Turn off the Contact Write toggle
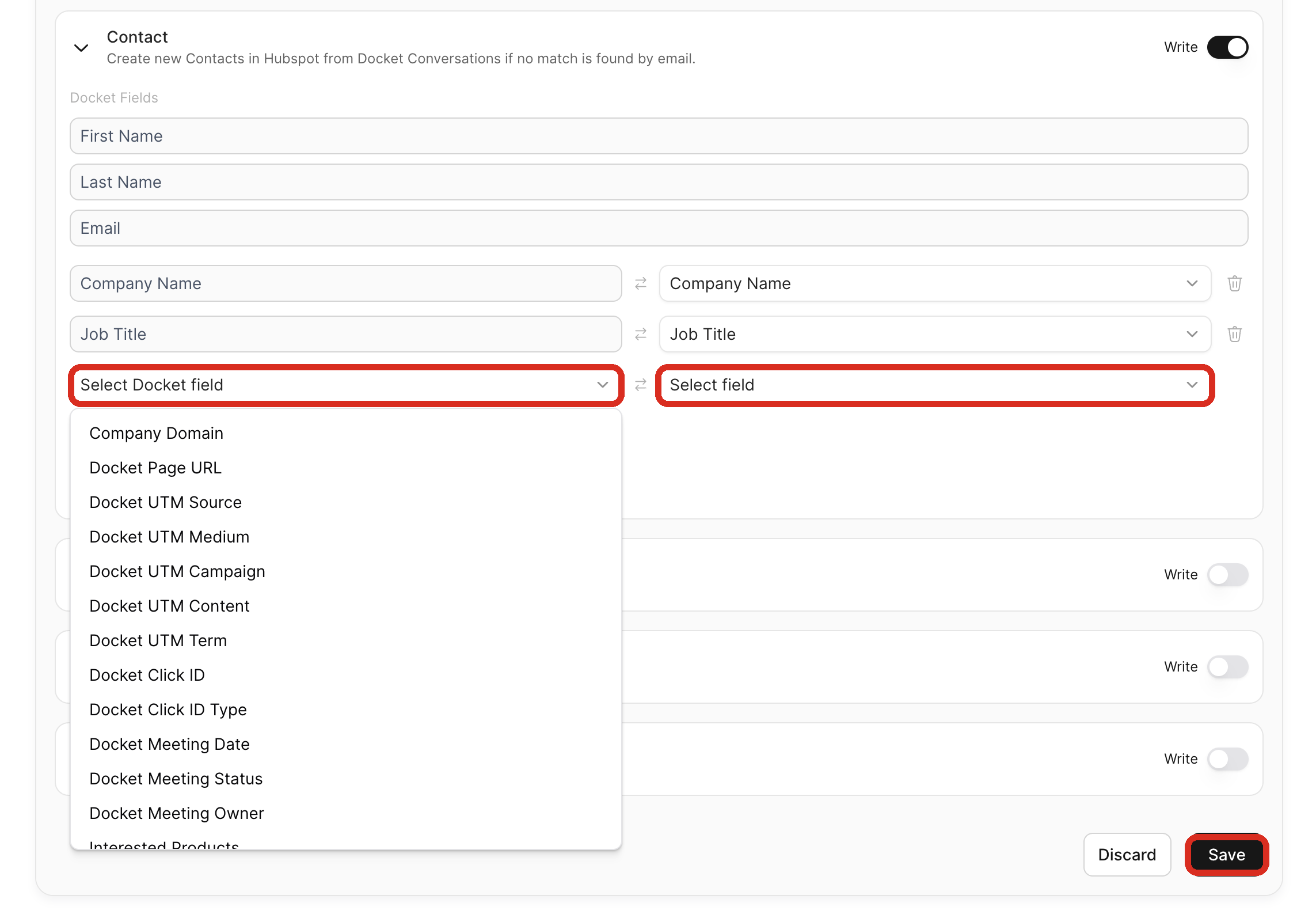Screen dimensions: 1316x918 tap(1227, 47)
